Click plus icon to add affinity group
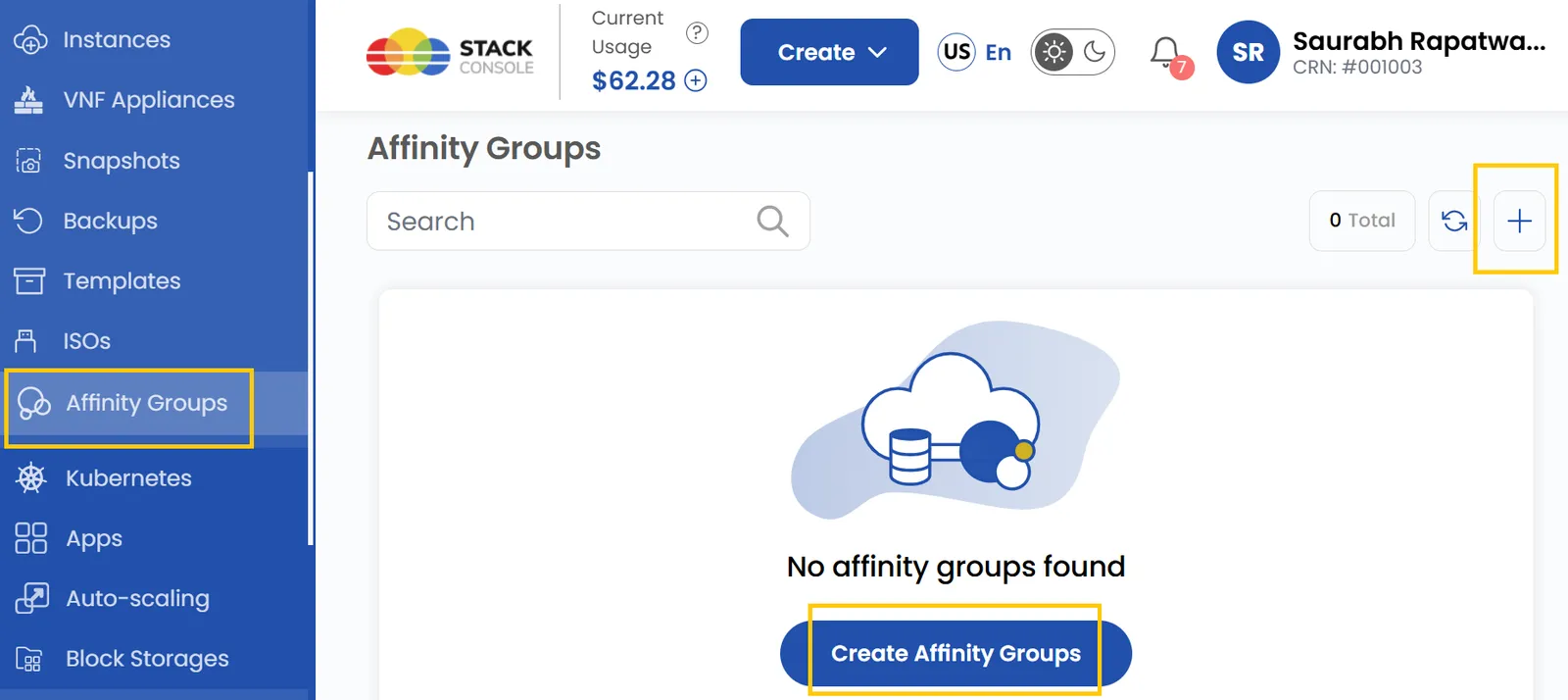 click(1519, 221)
